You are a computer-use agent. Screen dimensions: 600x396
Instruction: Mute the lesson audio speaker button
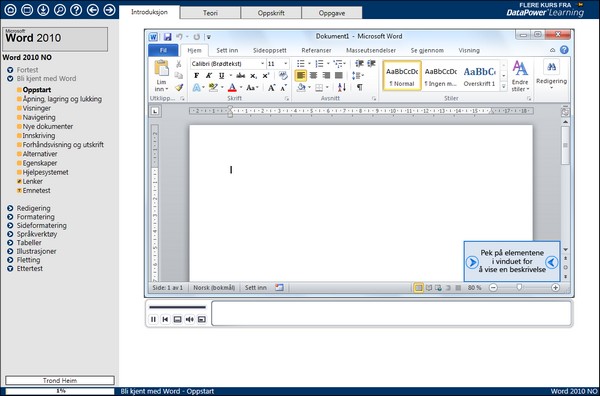coord(189,319)
